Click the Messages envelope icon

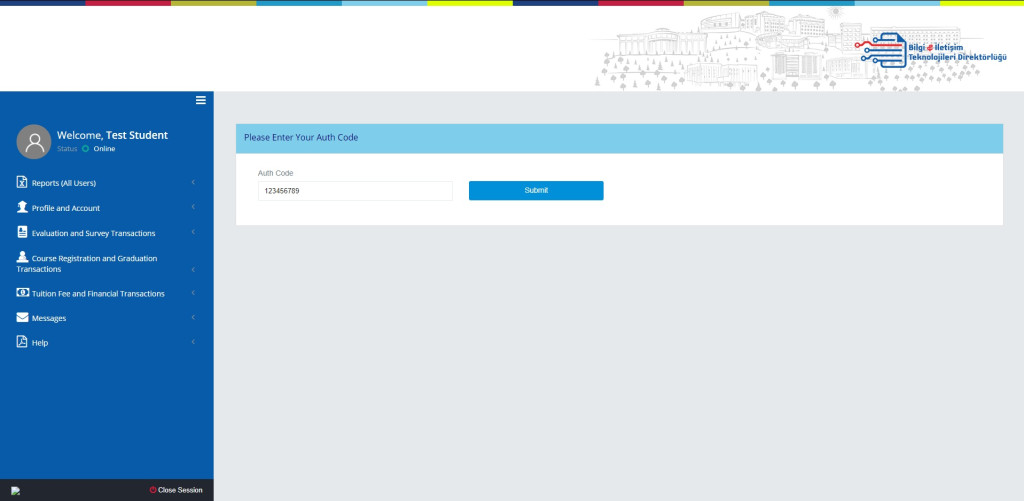(x=22, y=318)
